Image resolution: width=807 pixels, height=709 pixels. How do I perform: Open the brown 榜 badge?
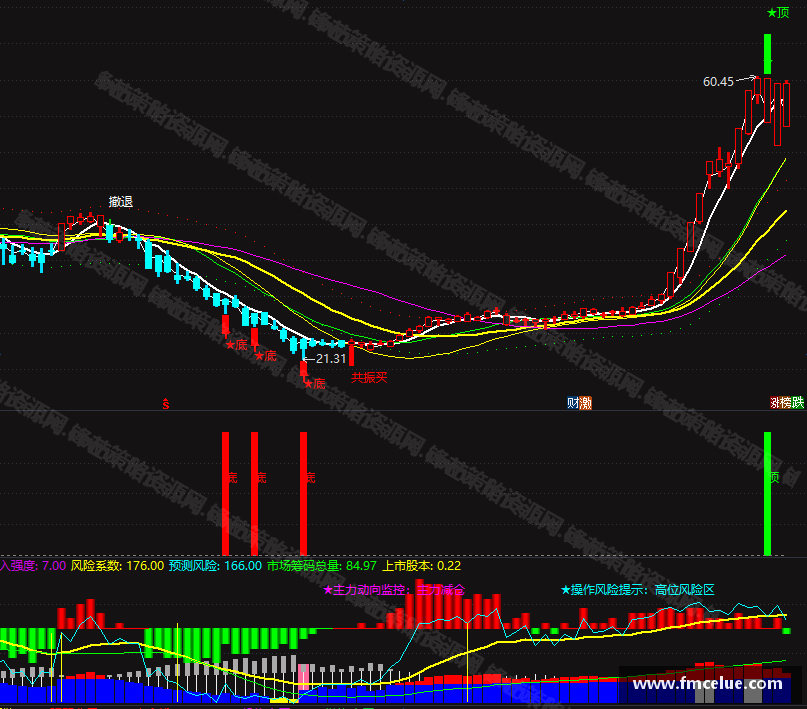point(786,403)
